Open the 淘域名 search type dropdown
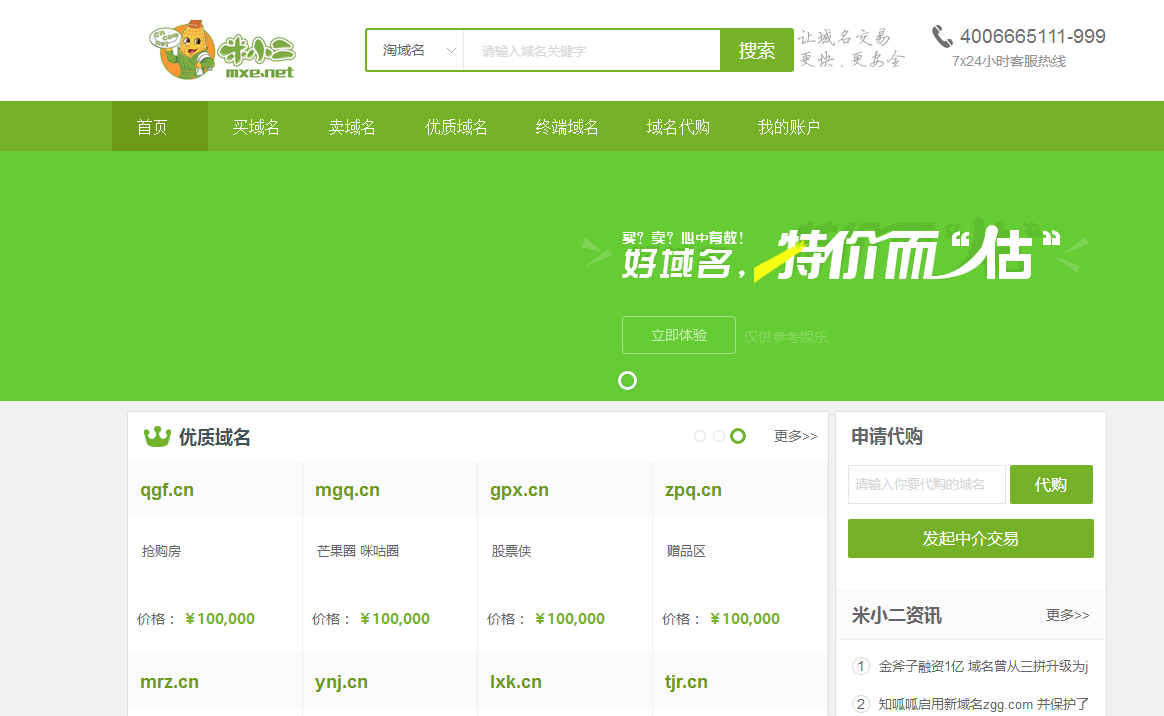Screen dimensions: 1164x716 tap(415, 50)
